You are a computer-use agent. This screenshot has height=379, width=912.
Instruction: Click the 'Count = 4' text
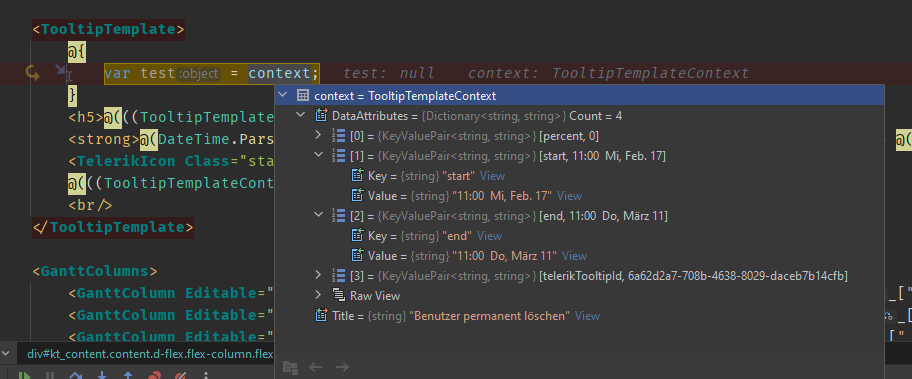pyautogui.click(x=596, y=116)
